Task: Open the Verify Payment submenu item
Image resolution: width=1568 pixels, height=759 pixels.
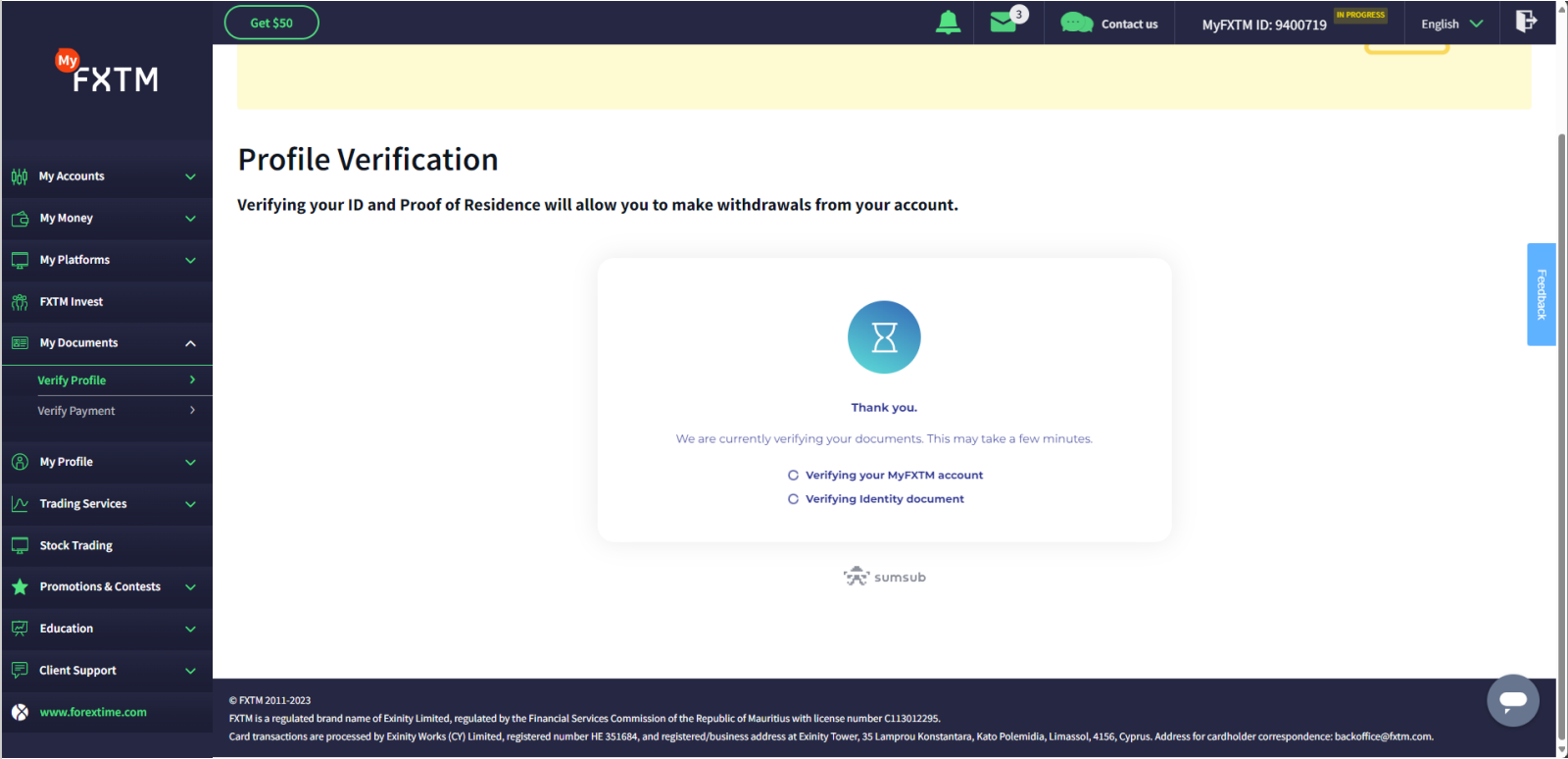Action: tap(107, 411)
